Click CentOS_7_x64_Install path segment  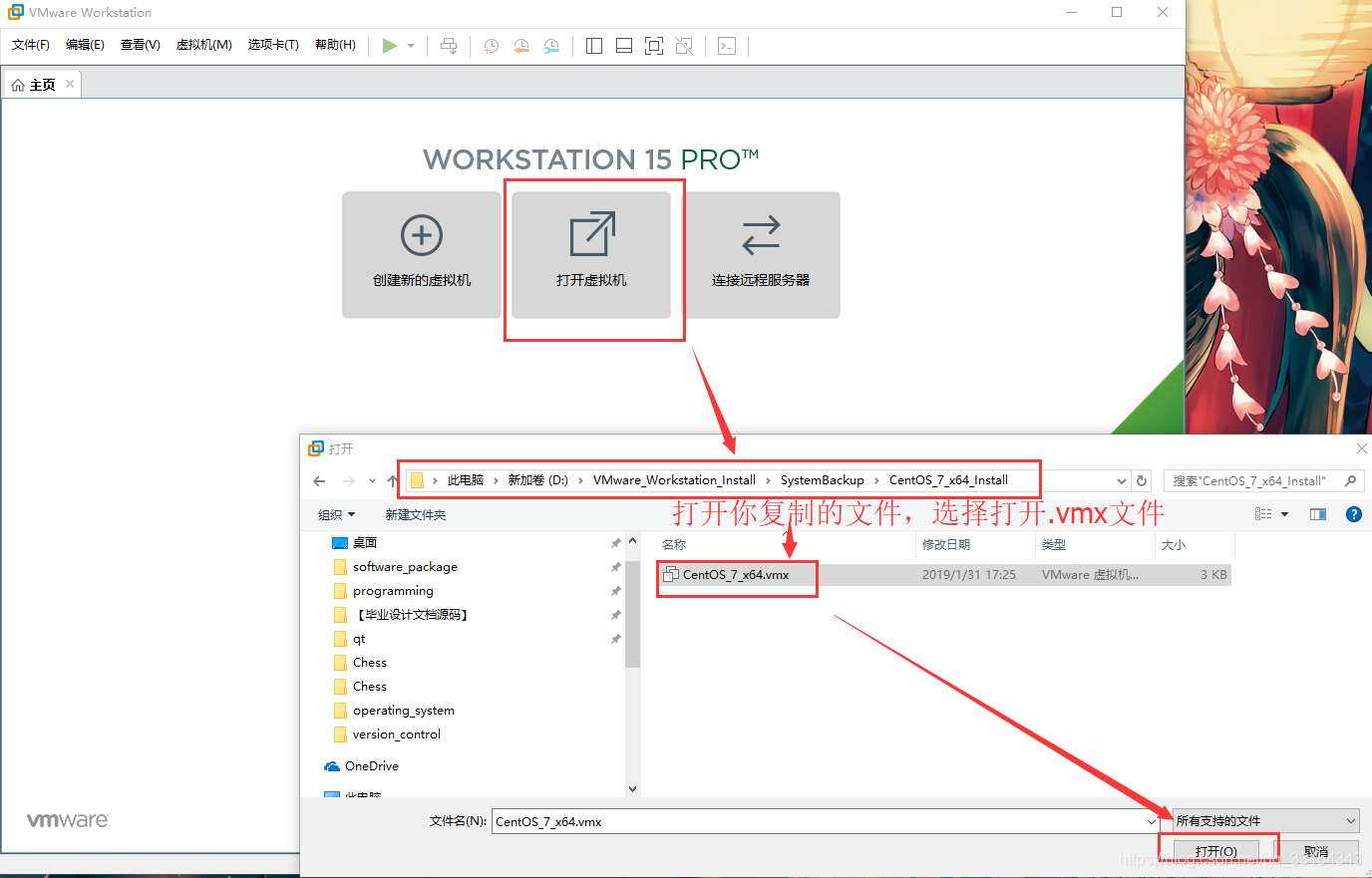click(x=948, y=480)
